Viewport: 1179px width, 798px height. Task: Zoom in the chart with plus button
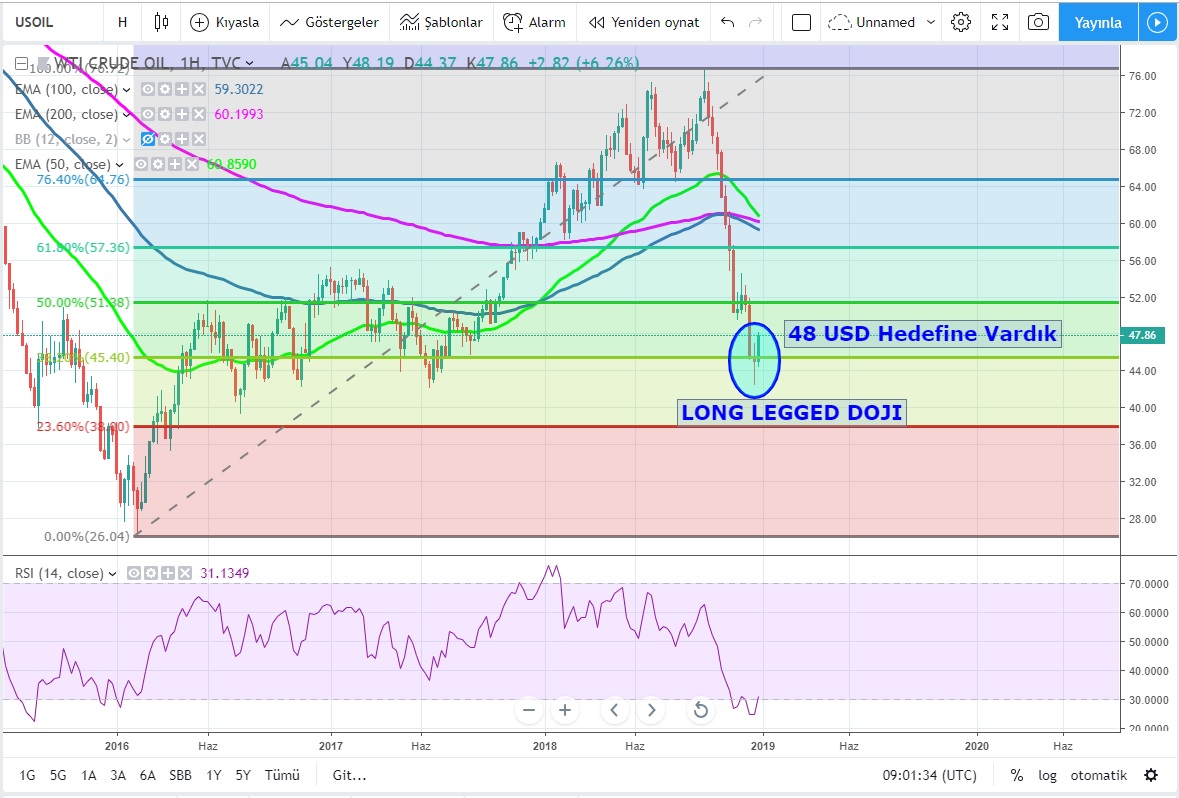[565, 710]
